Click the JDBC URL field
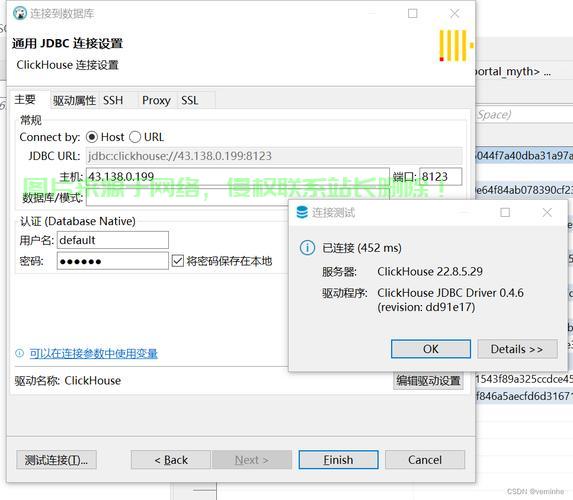 pyautogui.click(x=274, y=156)
